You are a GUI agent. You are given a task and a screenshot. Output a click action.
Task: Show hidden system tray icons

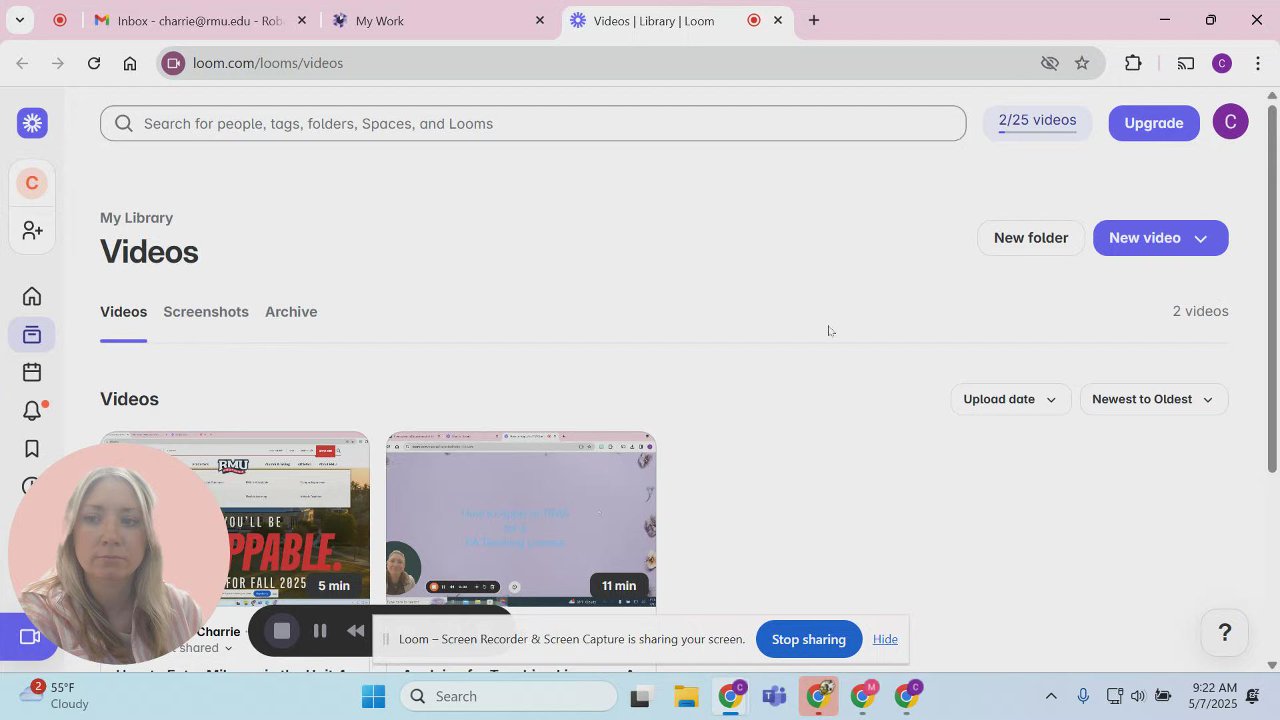click(1050, 696)
